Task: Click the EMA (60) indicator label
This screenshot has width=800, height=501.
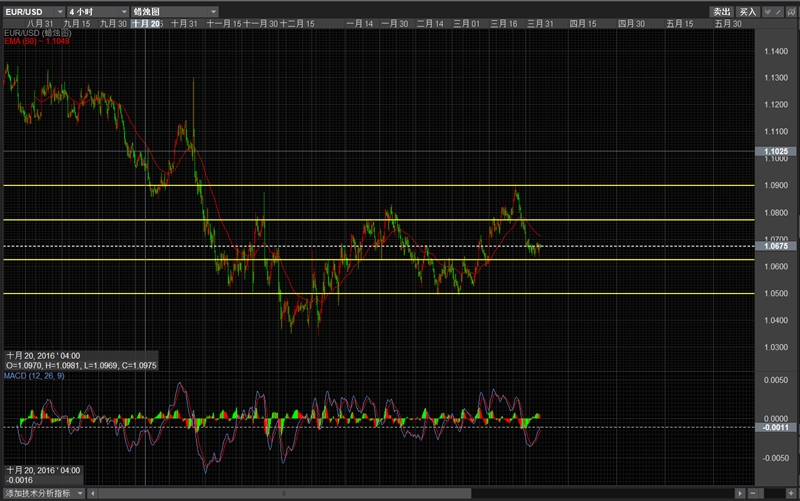Action: point(37,41)
